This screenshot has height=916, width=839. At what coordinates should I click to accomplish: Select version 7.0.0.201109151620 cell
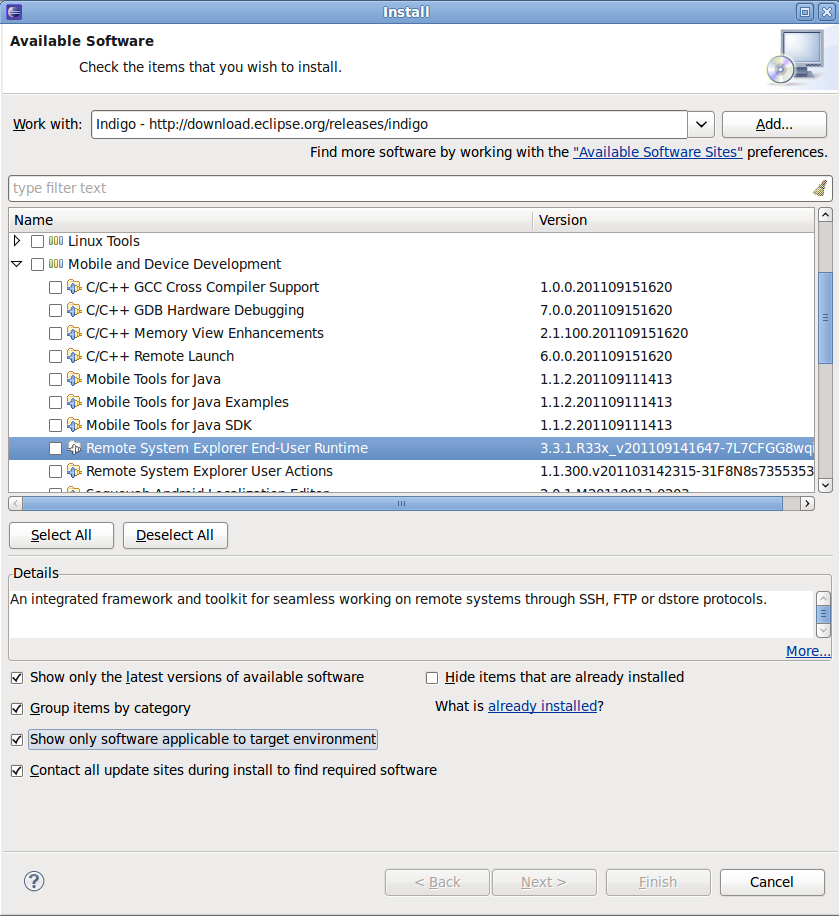tap(606, 310)
